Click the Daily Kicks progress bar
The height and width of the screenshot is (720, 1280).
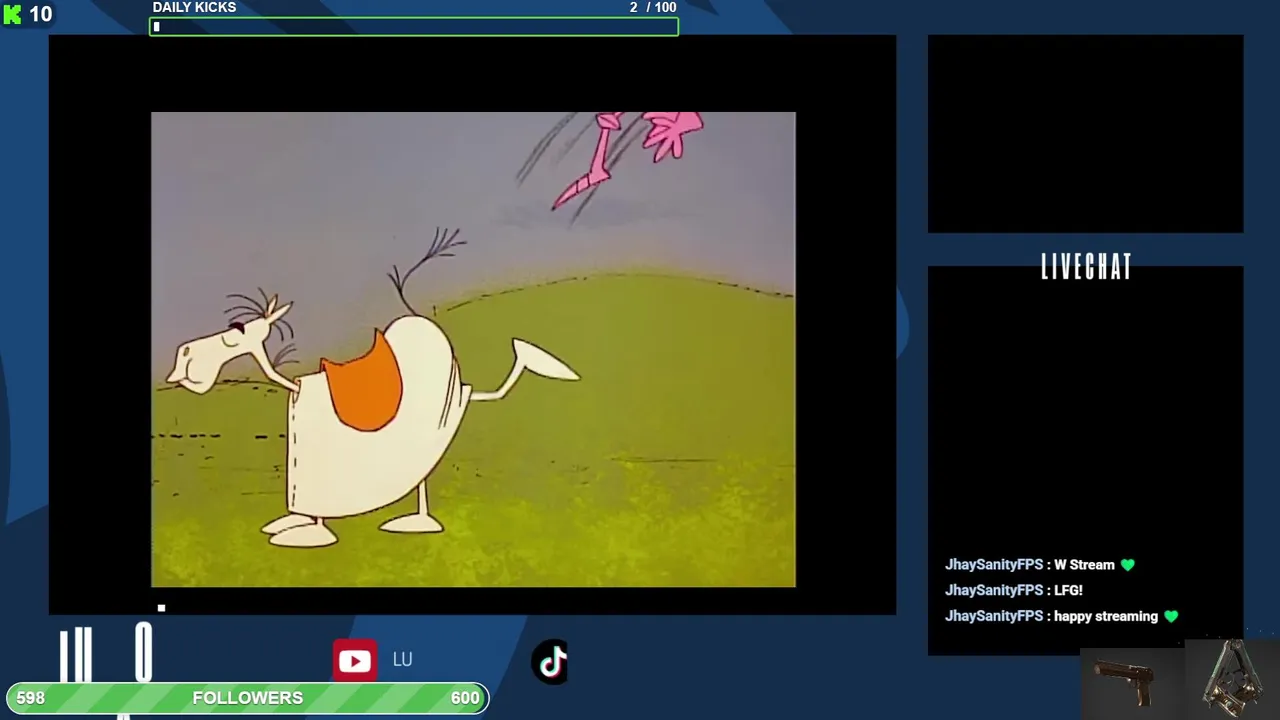pos(414,27)
